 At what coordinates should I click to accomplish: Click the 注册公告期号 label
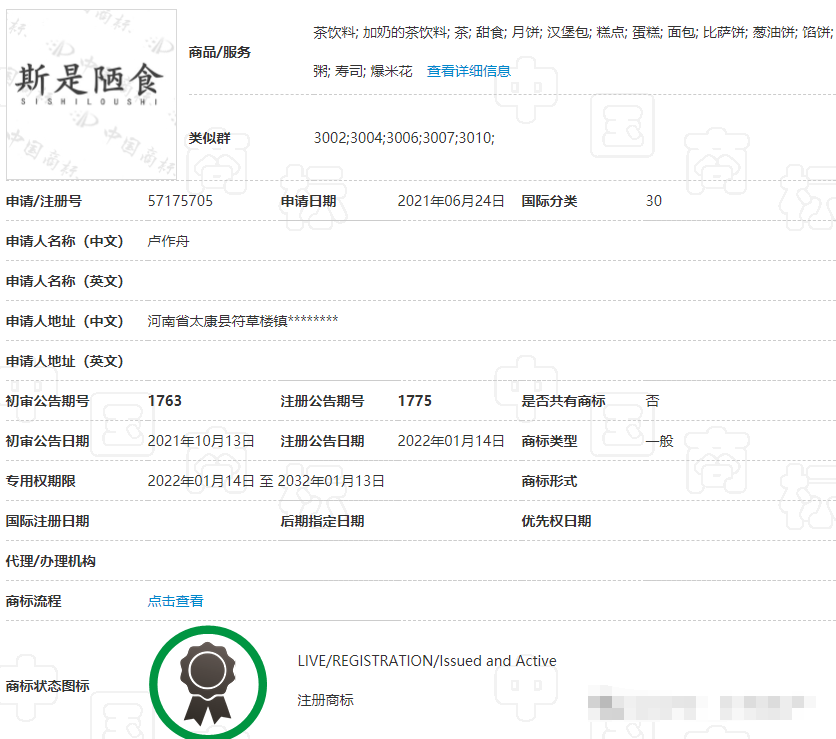point(323,401)
